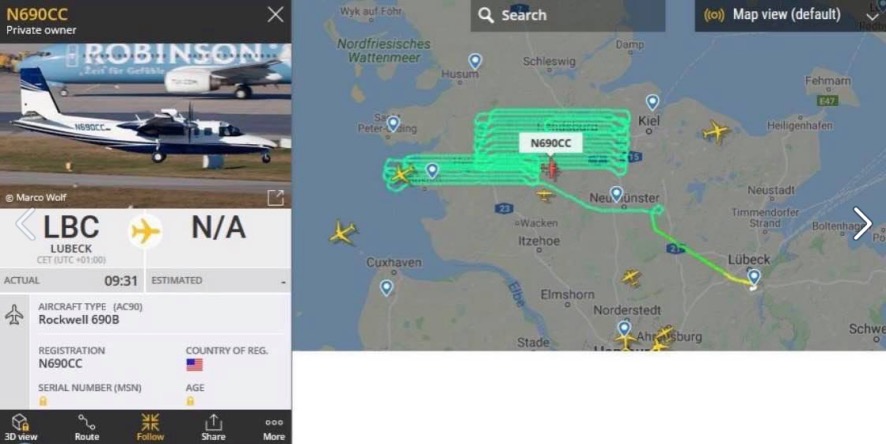Select the red N690CC aircraft on map
The width and height of the screenshot is (886, 444).
[x=551, y=169]
